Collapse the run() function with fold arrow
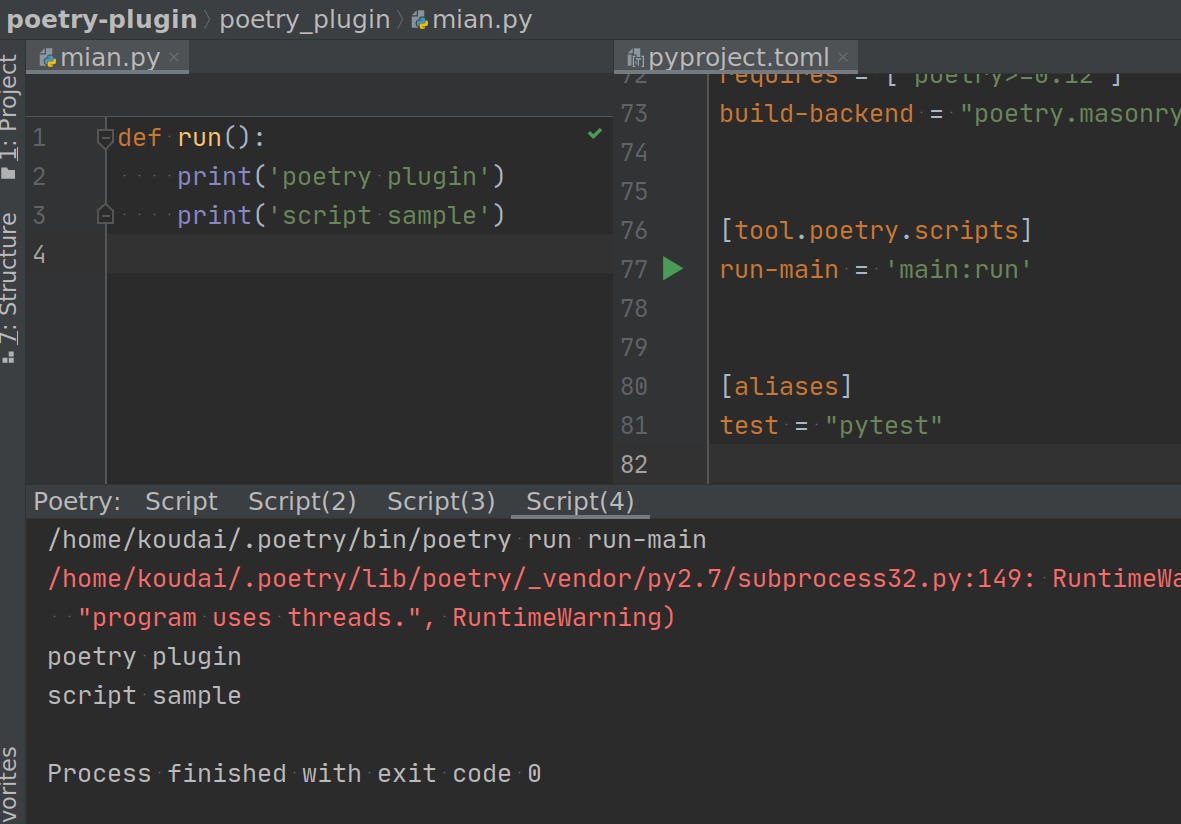The height and width of the screenshot is (824, 1181). 105,137
